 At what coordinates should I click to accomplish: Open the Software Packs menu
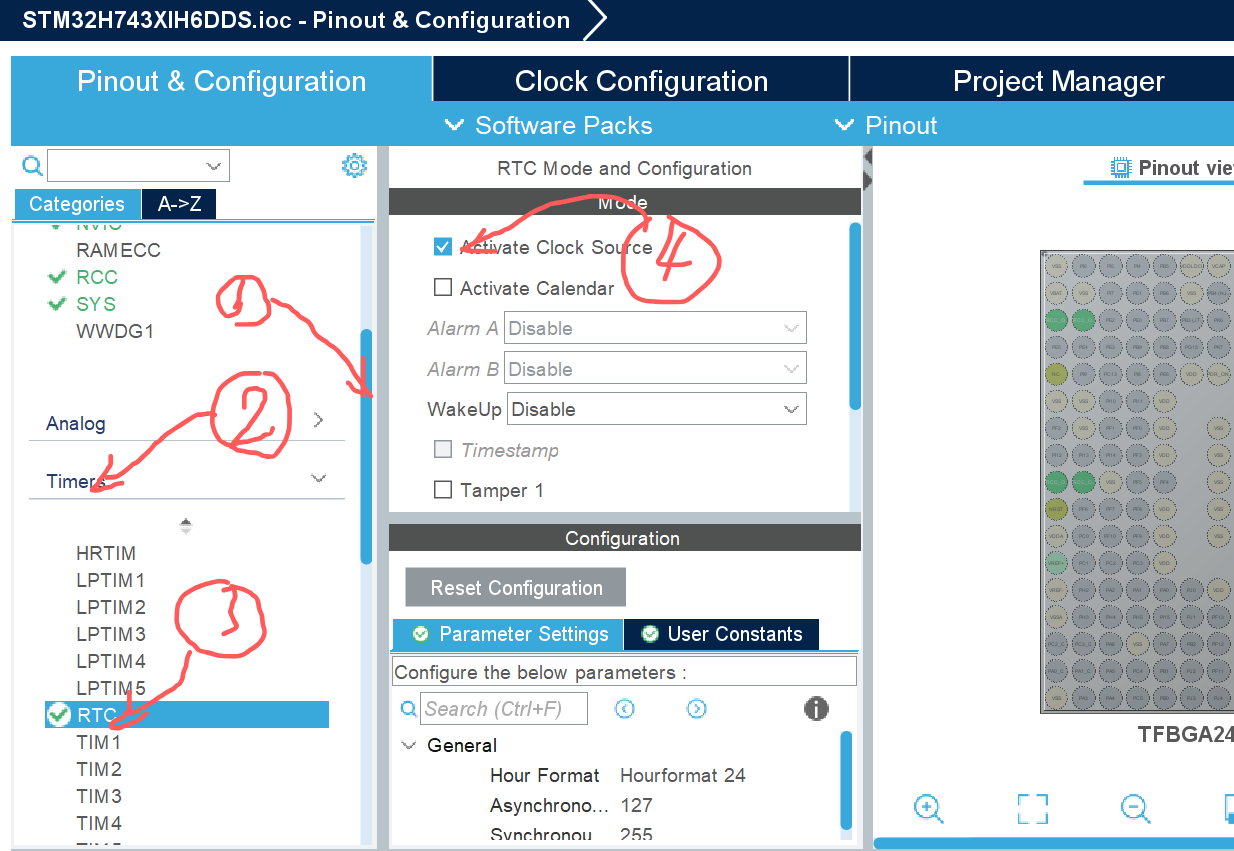[549, 125]
